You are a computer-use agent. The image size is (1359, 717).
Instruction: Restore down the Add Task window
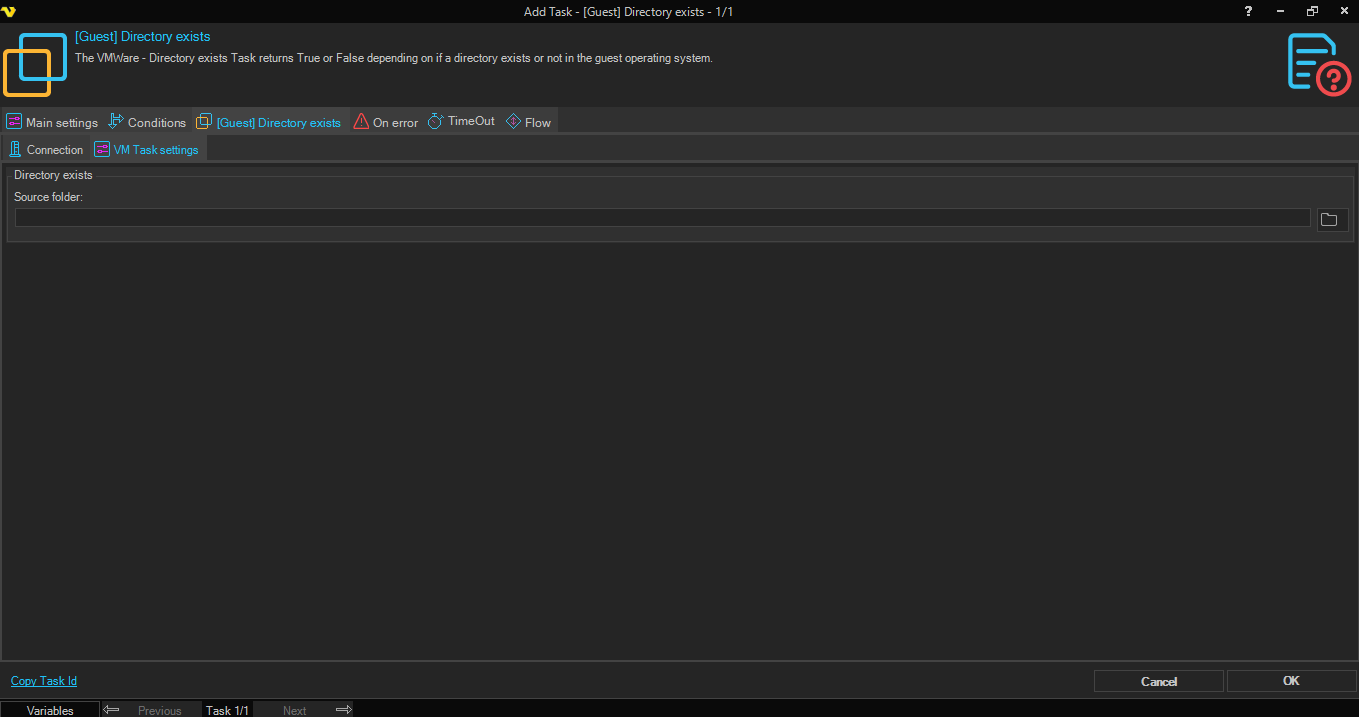click(1312, 11)
